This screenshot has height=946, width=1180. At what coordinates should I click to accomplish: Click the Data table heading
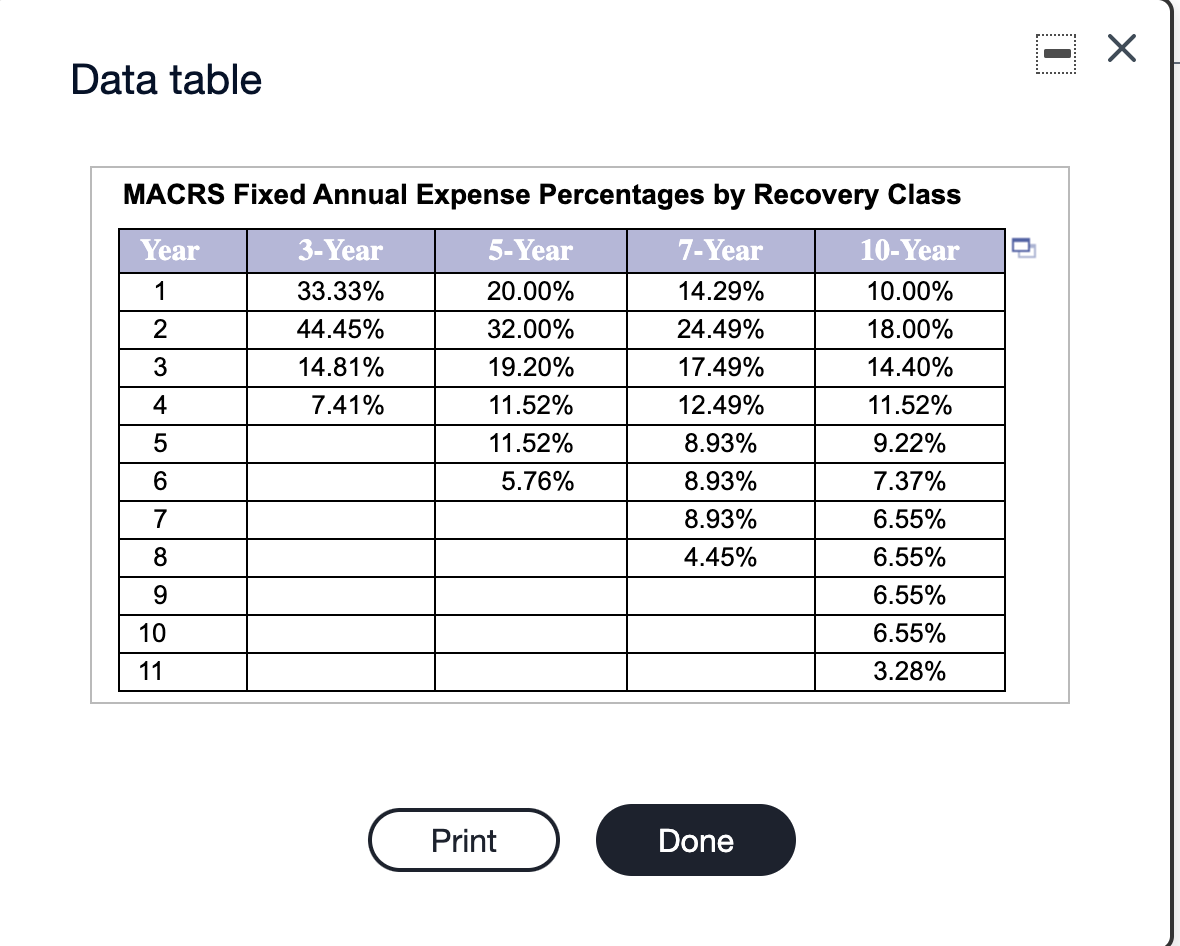point(164,79)
